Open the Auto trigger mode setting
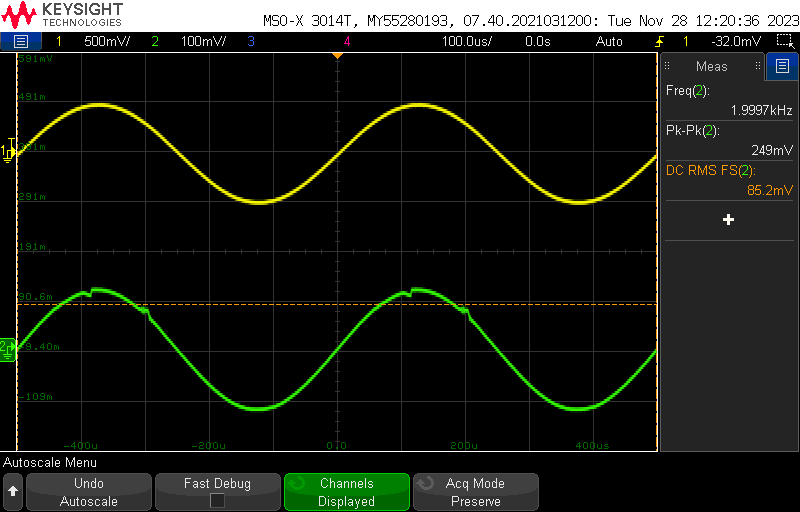The width and height of the screenshot is (800, 512). [x=608, y=41]
